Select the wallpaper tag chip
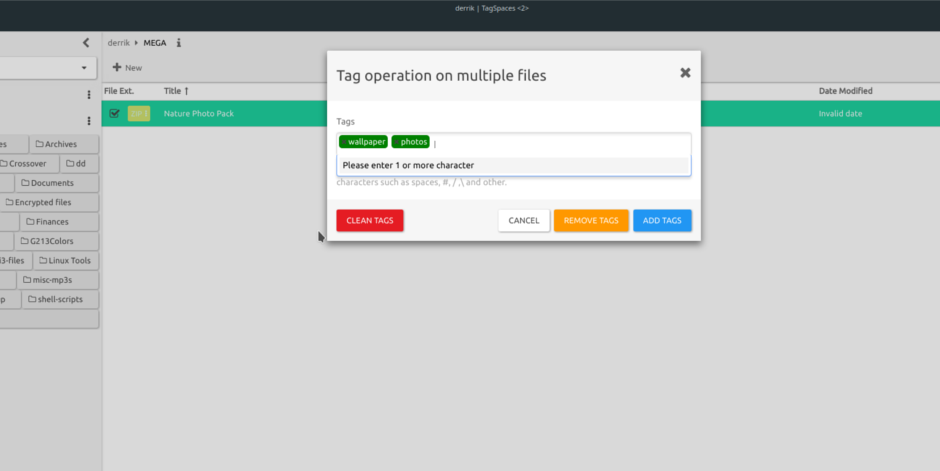The width and height of the screenshot is (940, 471). pos(363,142)
